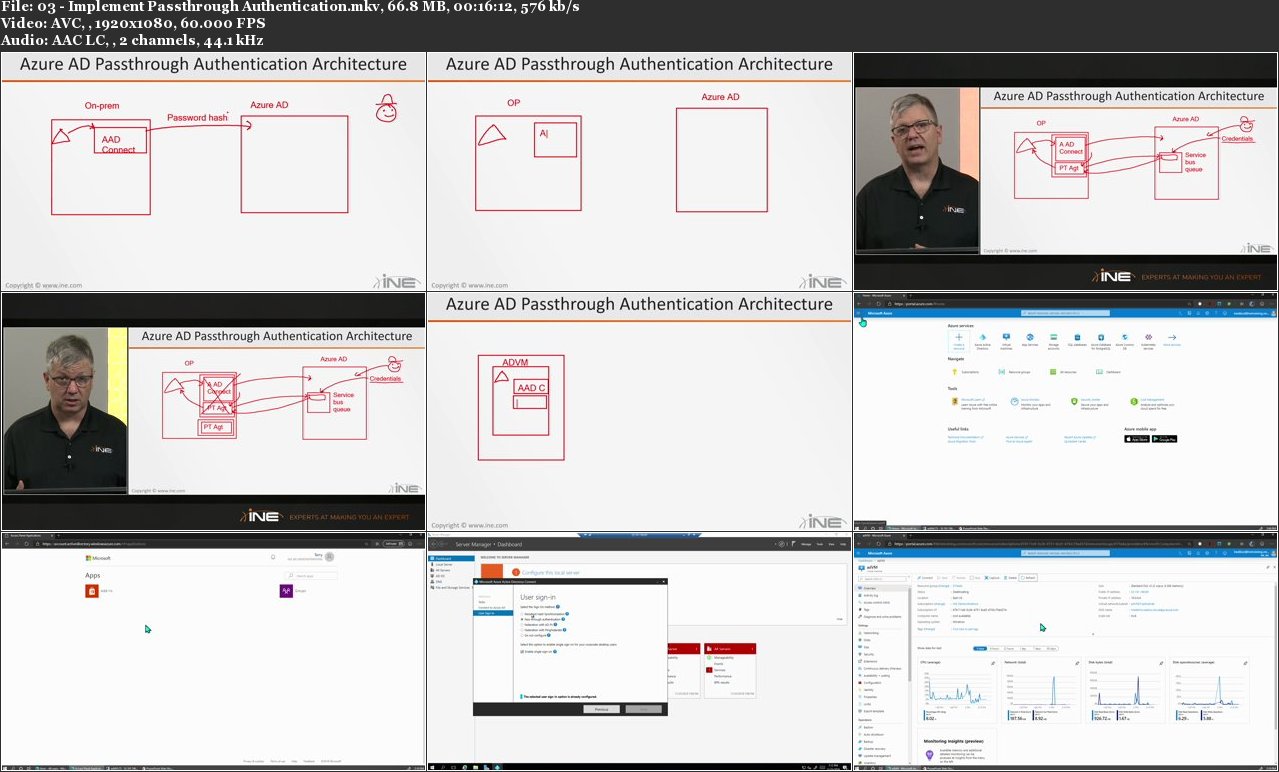Viewport: 1279px width, 772px height.
Task: Click Create a resource in Azure home thumbnail
Action: pos(959,341)
